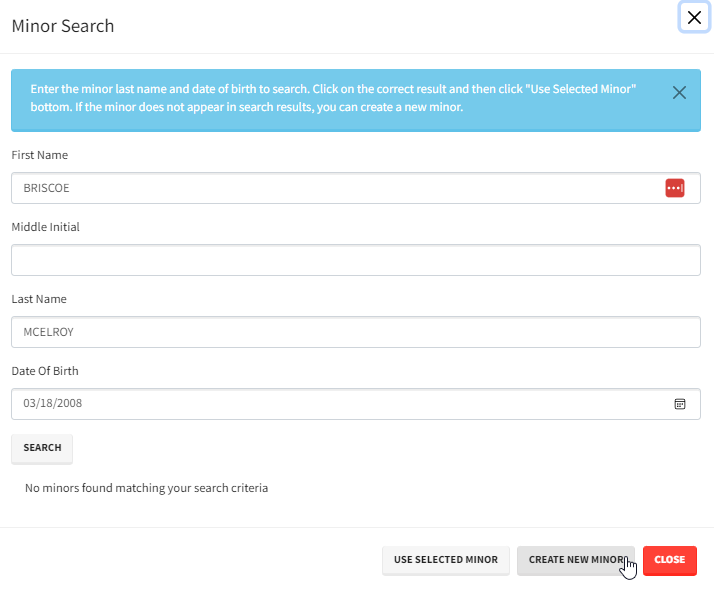The height and width of the screenshot is (590, 714).
Task: Select the Last Name field with MCELROY
Action: [355, 332]
